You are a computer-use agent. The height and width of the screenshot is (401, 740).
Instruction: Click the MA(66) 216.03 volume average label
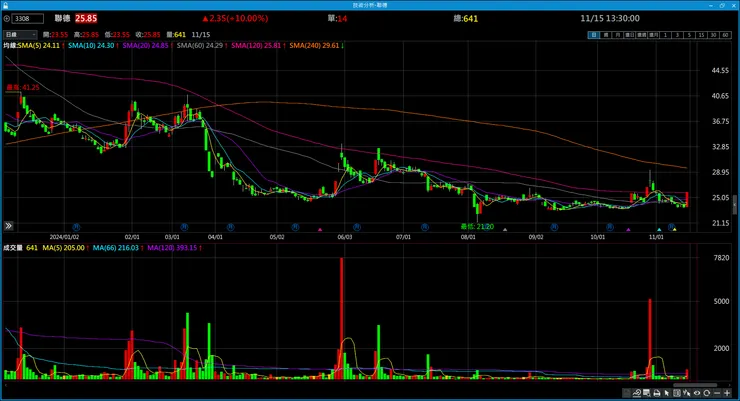point(116,248)
